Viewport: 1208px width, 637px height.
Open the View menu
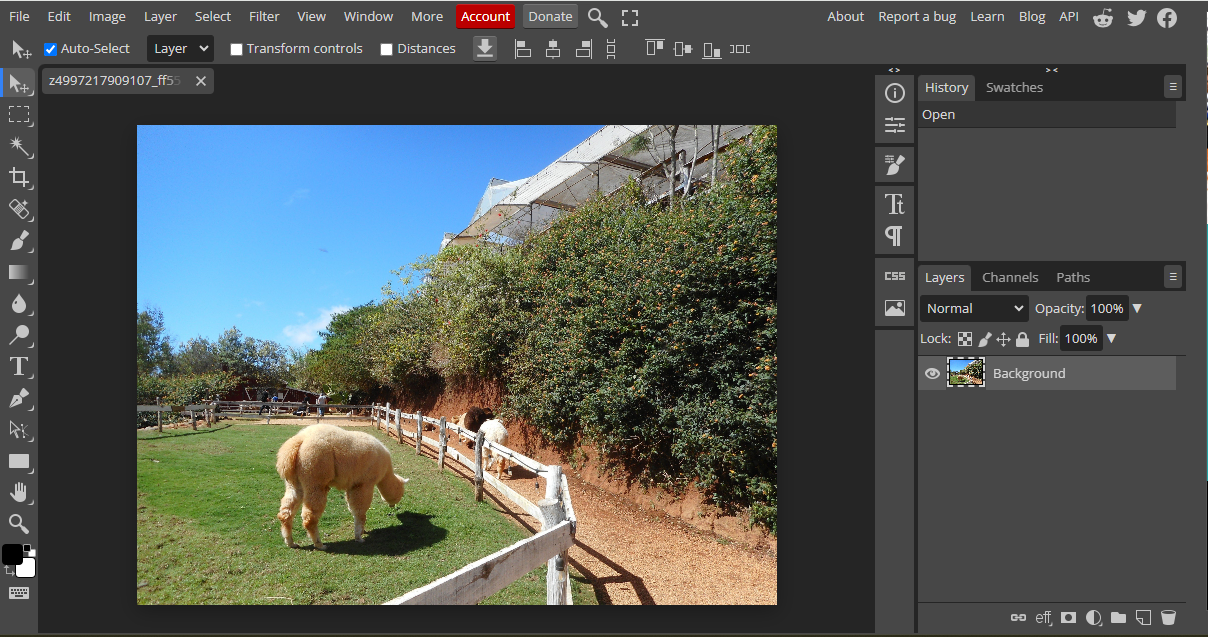coord(312,16)
